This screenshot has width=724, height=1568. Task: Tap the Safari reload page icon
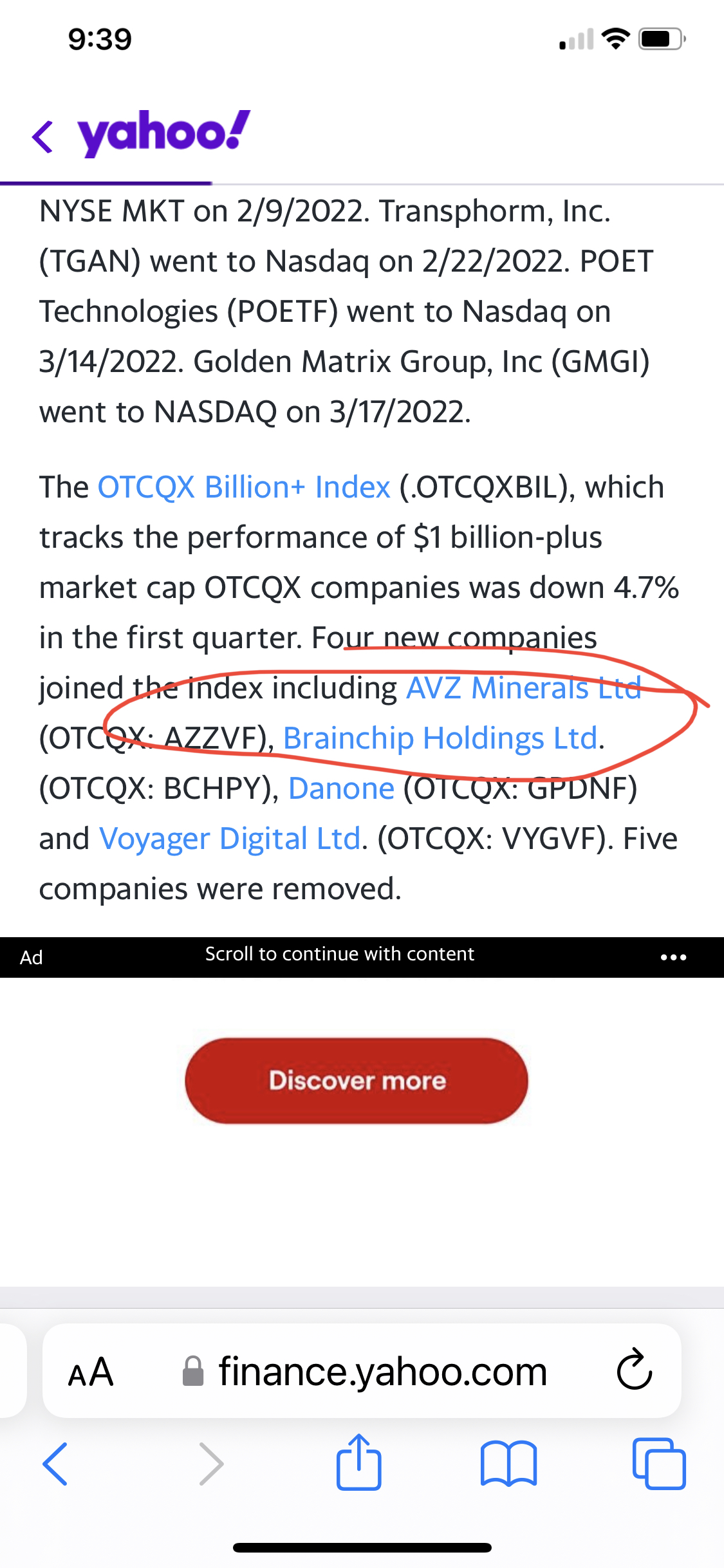coord(634,1370)
